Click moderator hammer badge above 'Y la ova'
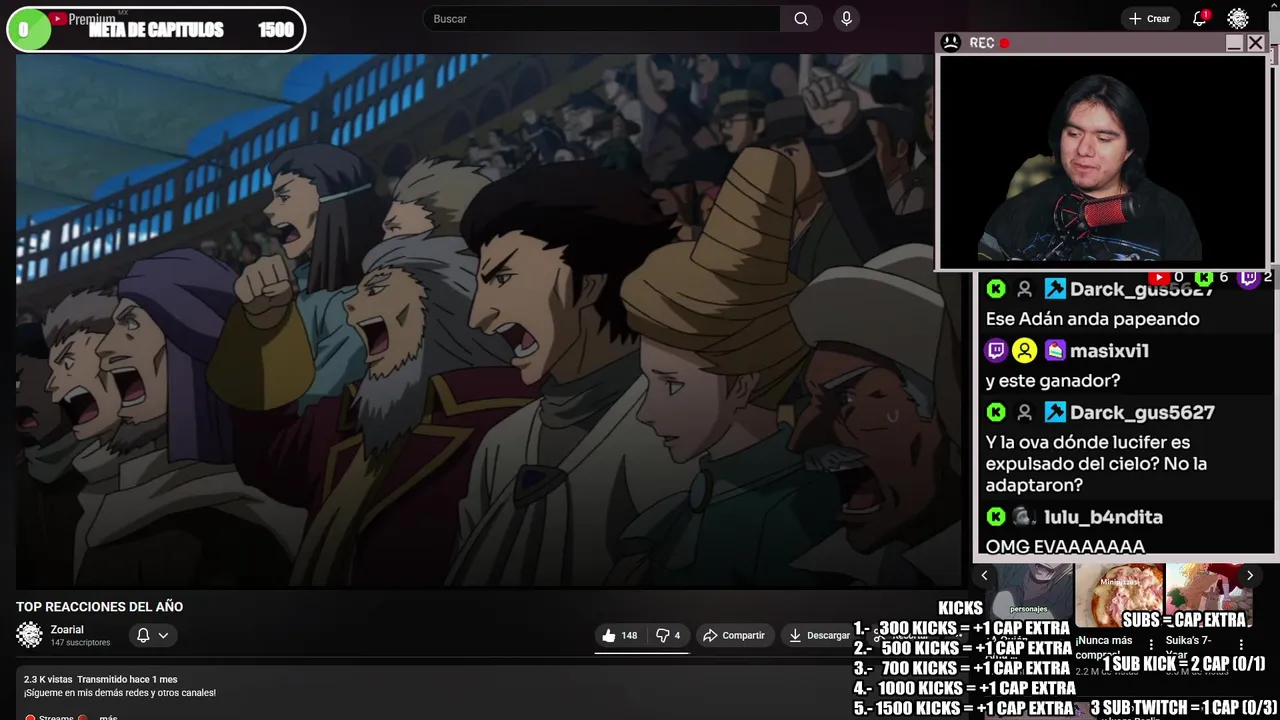 point(1055,413)
